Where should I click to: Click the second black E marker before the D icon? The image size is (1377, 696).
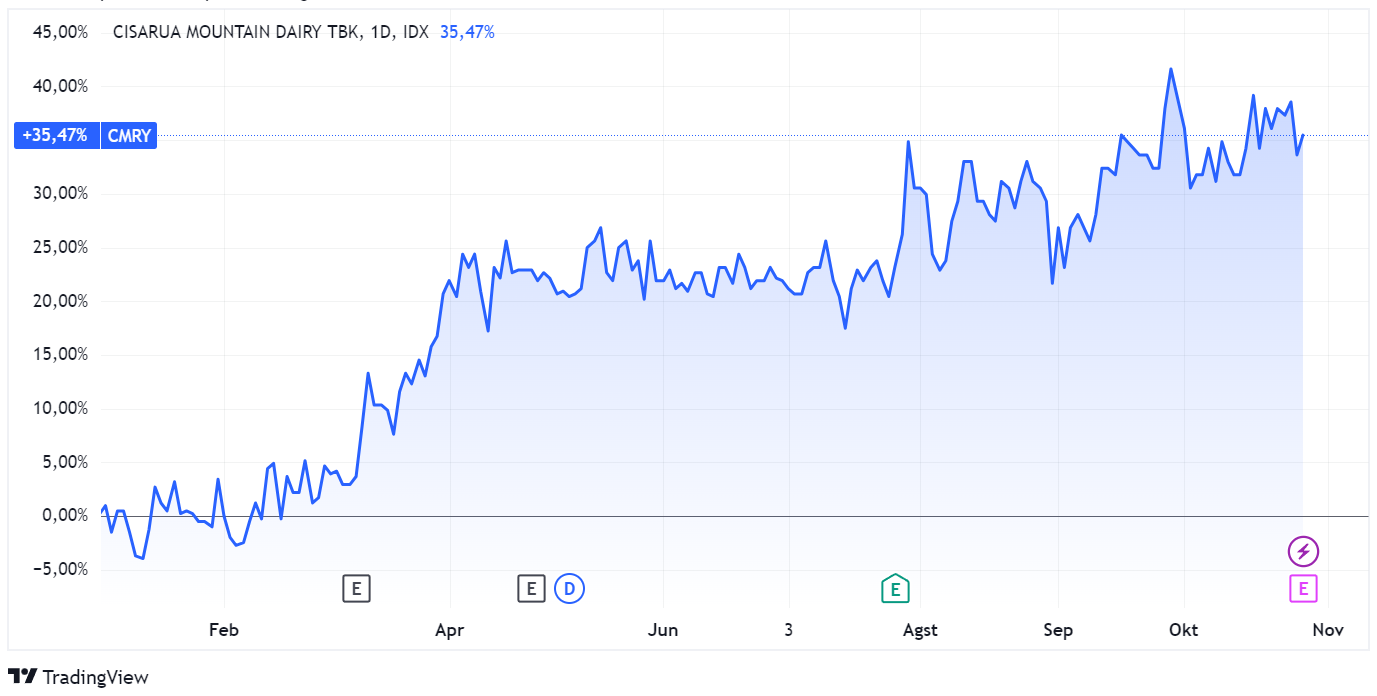point(531,589)
